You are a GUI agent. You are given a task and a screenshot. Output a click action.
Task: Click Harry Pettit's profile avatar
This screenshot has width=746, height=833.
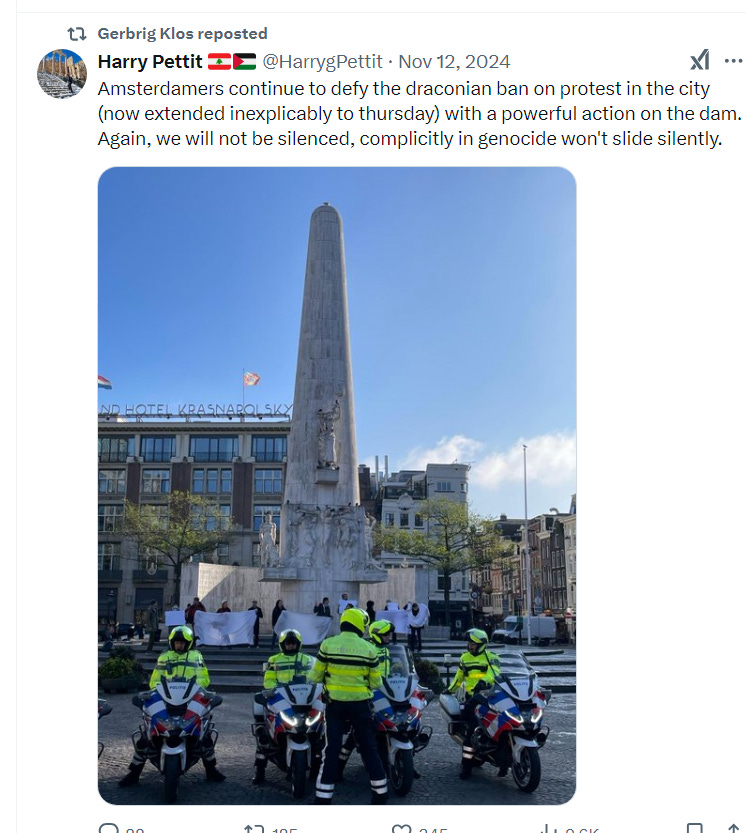pyautogui.click(x=62, y=74)
